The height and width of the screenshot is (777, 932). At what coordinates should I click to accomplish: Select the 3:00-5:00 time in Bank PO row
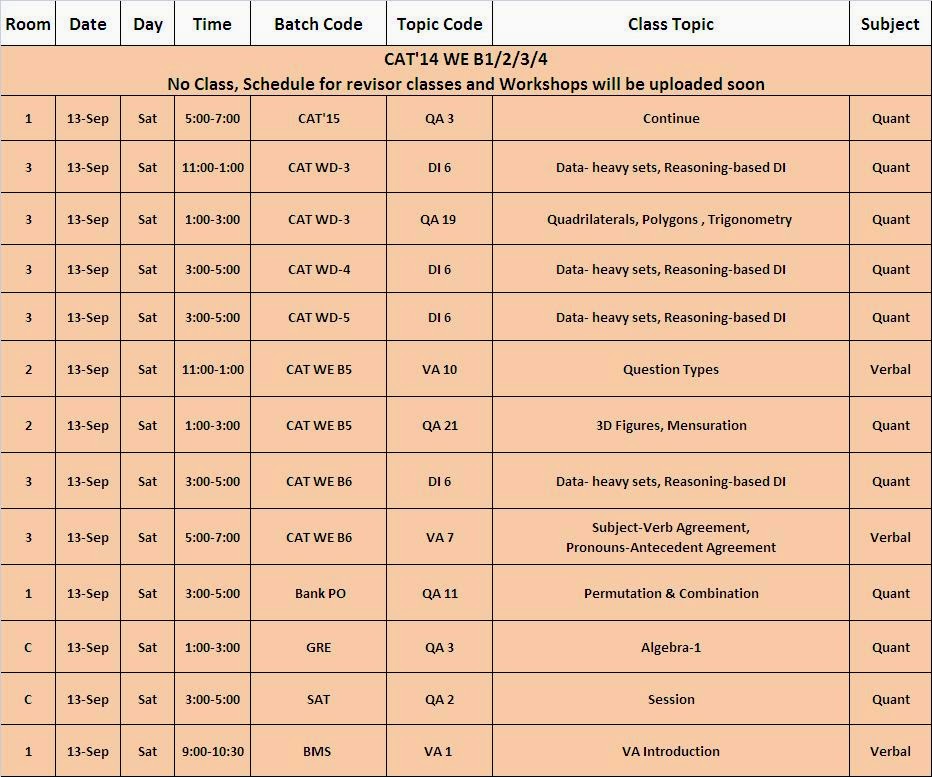coord(212,593)
